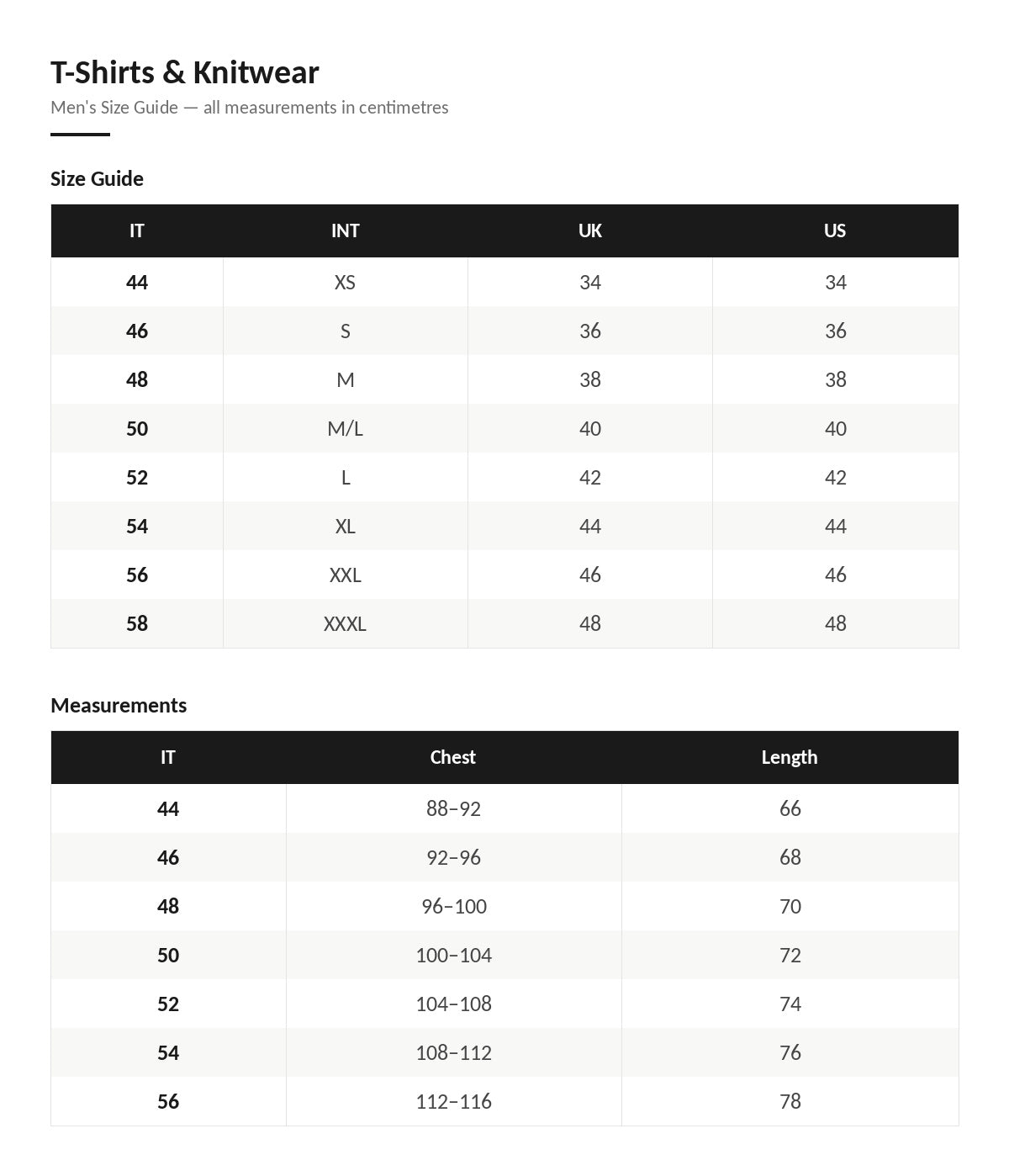Click the UK column header

(x=590, y=230)
